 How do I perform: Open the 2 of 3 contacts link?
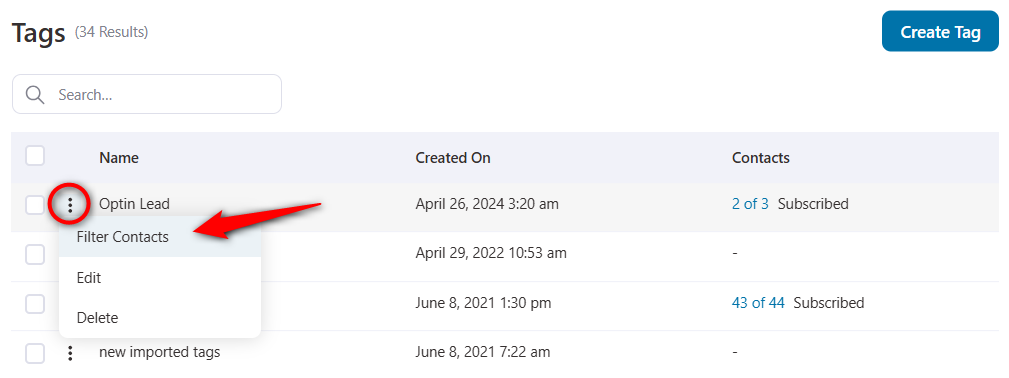click(x=750, y=204)
